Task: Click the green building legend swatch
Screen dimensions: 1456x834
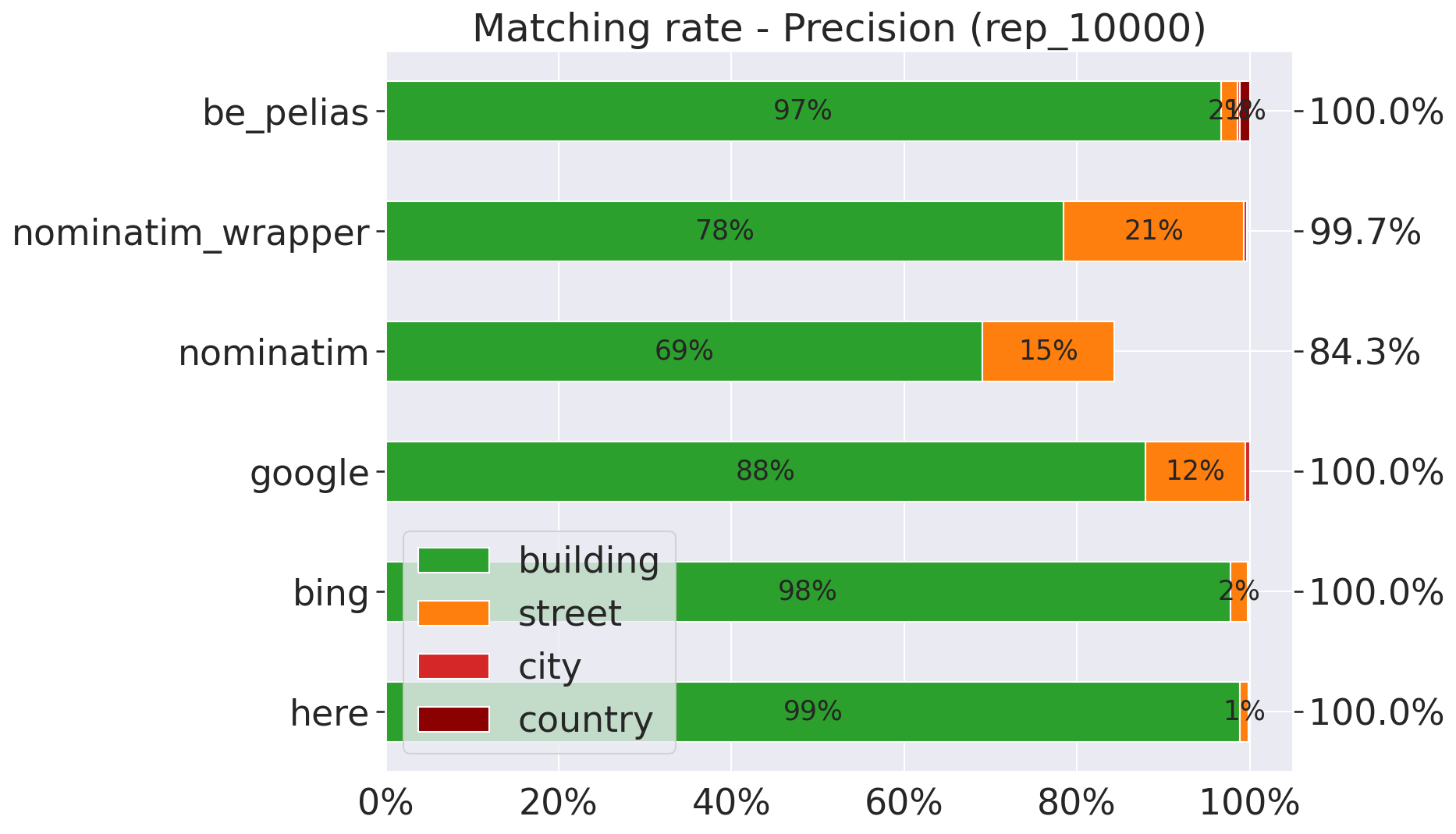Action: click(x=453, y=560)
